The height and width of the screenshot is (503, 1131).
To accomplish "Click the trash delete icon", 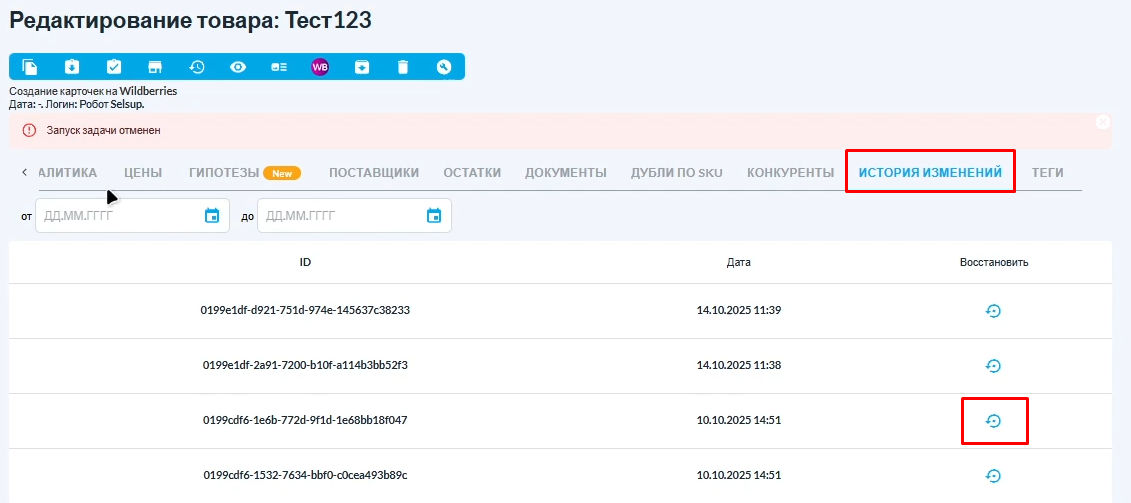I will pyautogui.click(x=403, y=67).
